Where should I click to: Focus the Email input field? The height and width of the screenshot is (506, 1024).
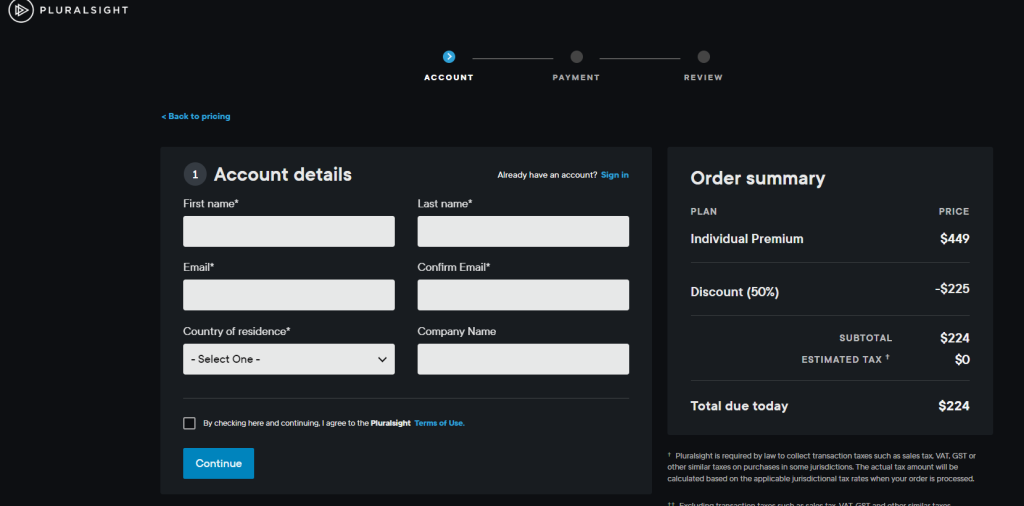[289, 295]
